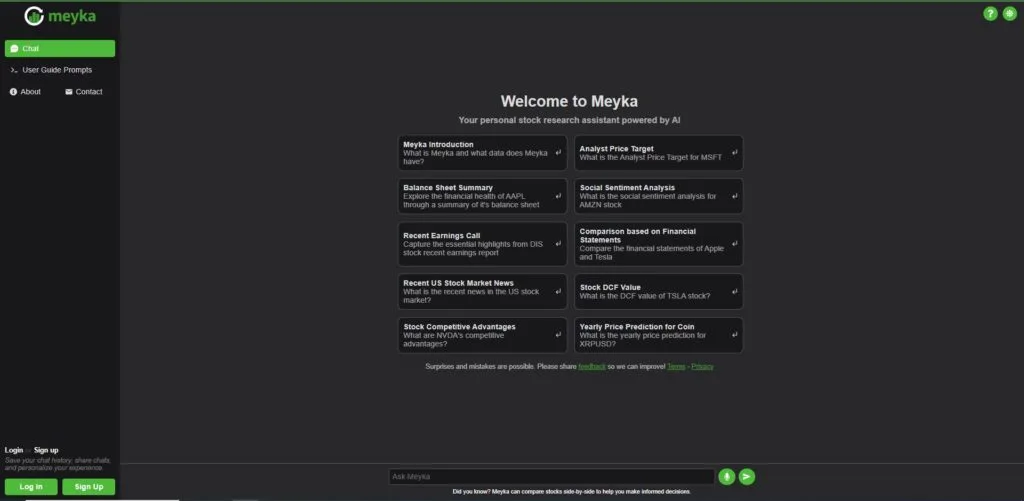Screen dimensions: 1024x501
Task: Click the Login text link in sidebar
Action: point(14,450)
